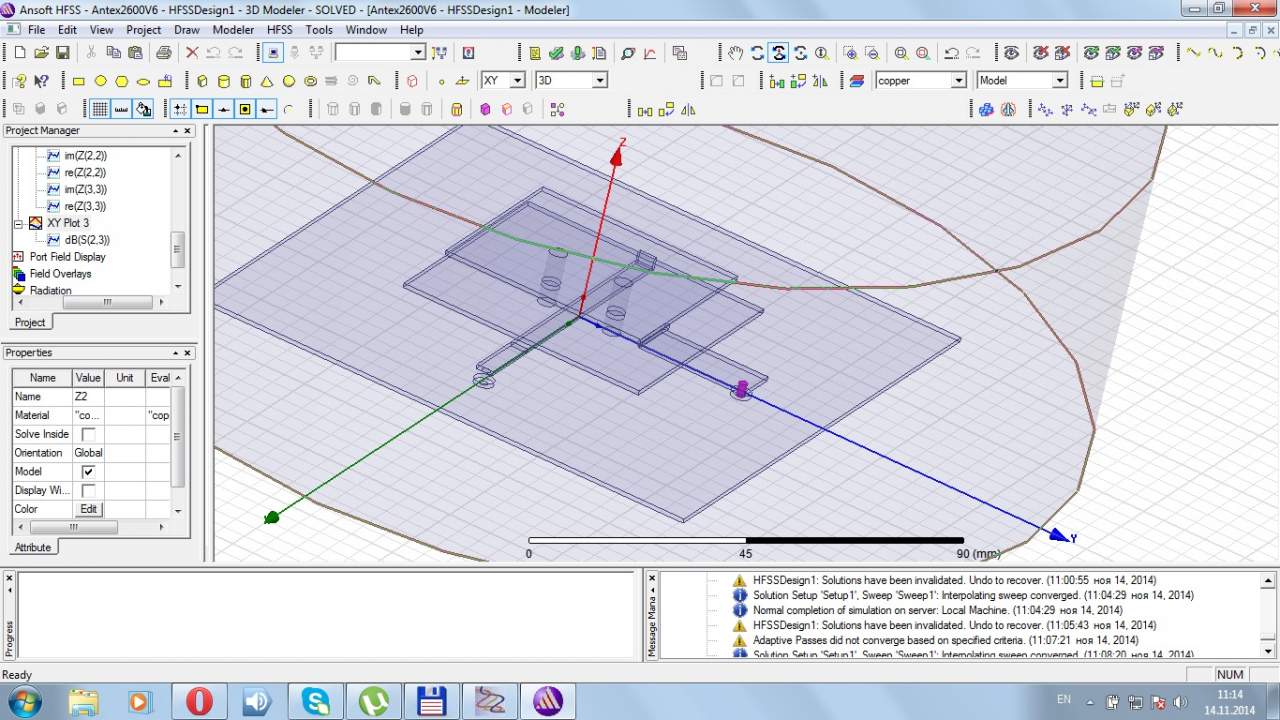Image resolution: width=1280 pixels, height=720 pixels.
Task: Open the XY drawing plane dropdown
Action: tap(517, 81)
